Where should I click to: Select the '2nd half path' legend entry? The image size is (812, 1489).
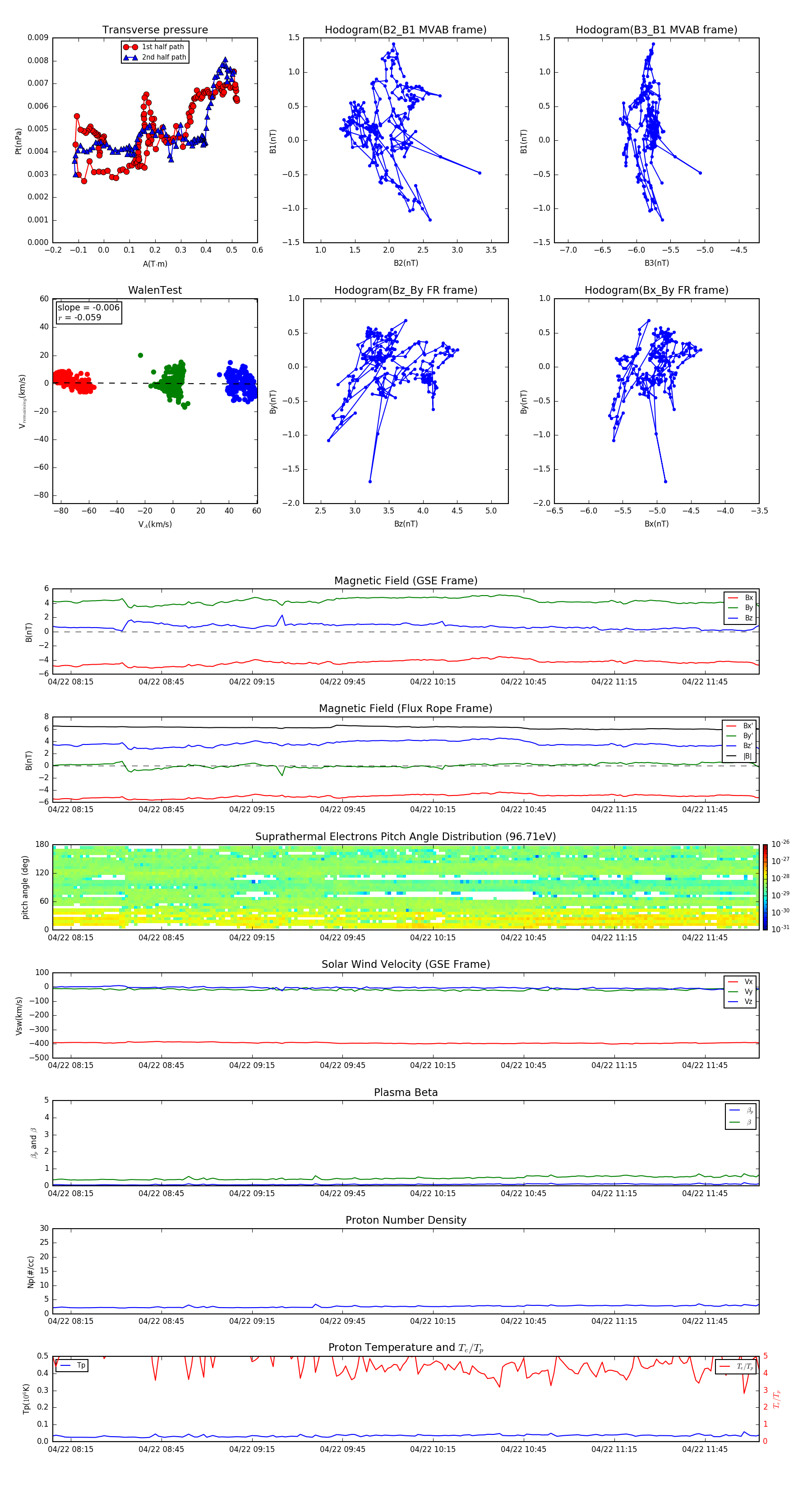click(x=155, y=57)
